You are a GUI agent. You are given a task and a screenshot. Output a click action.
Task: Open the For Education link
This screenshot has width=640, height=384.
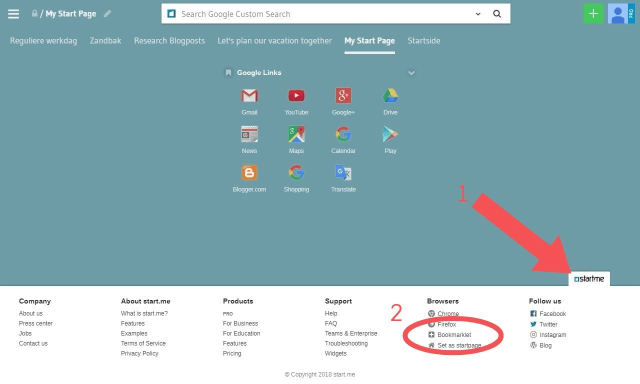click(241, 333)
